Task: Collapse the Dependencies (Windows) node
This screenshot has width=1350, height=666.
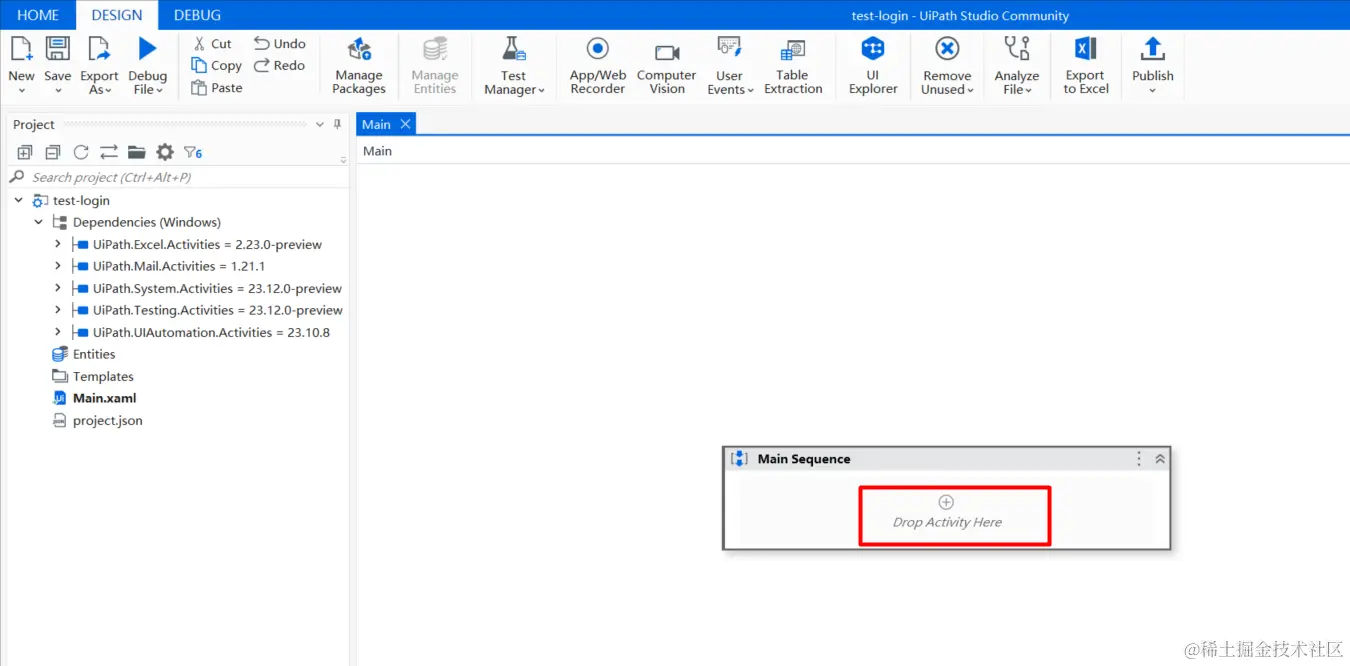Action: pyautogui.click(x=39, y=222)
